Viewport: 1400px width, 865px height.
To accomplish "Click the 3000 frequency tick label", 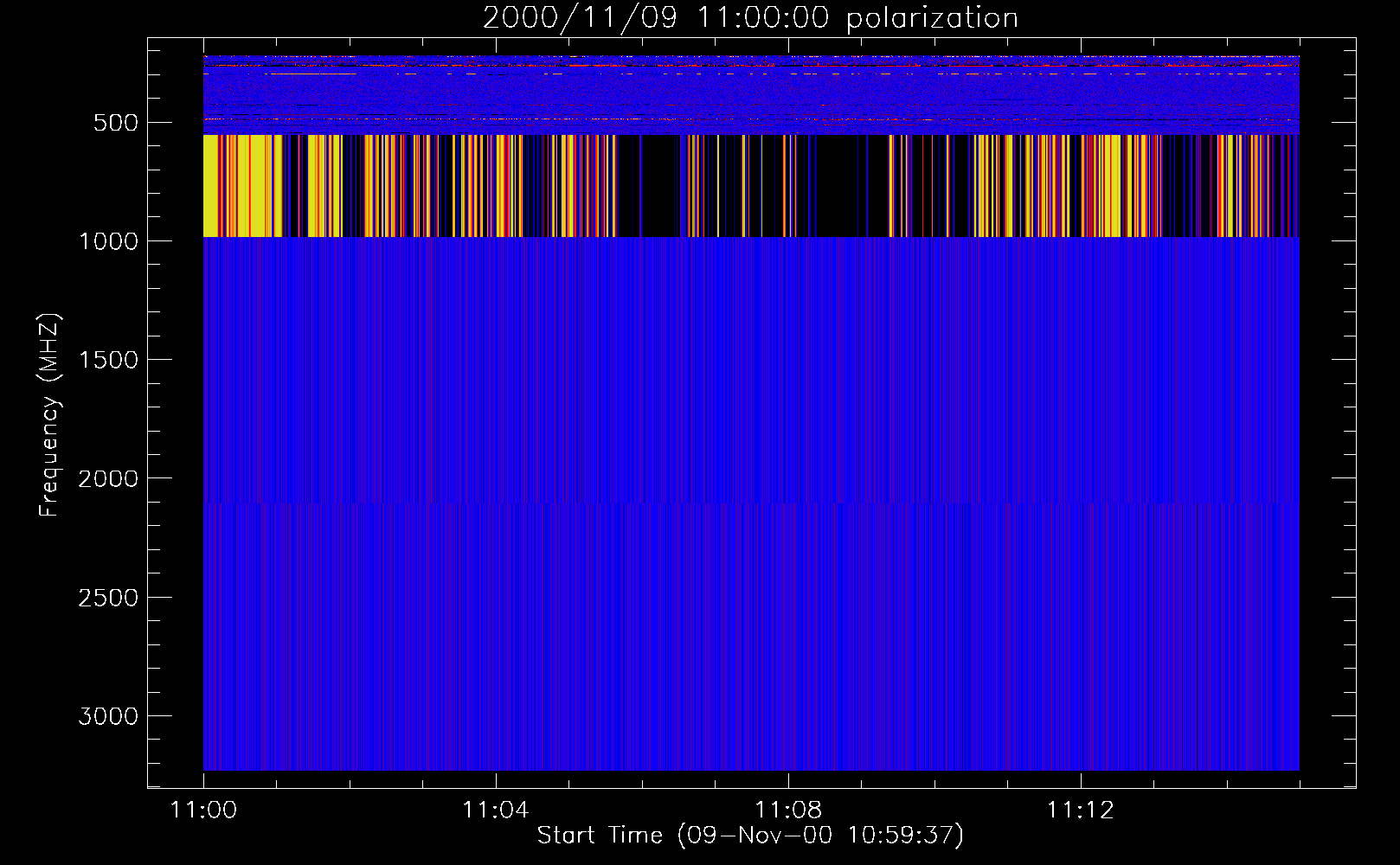I will (108, 716).
